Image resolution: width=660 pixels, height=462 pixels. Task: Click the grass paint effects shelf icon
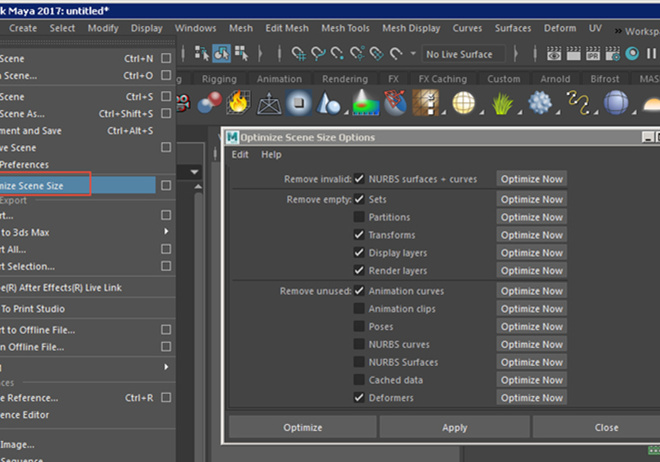click(x=501, y=102)
